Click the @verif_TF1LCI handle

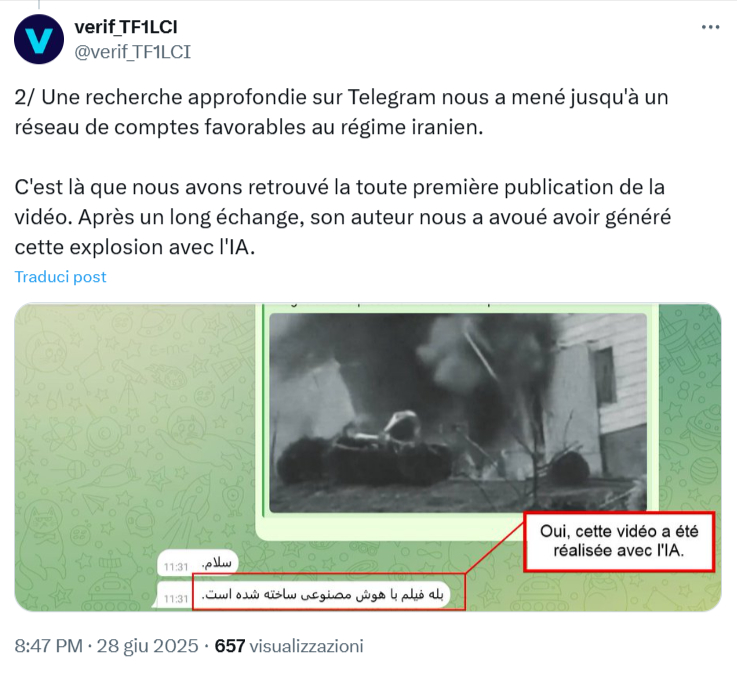click(133, 52)
